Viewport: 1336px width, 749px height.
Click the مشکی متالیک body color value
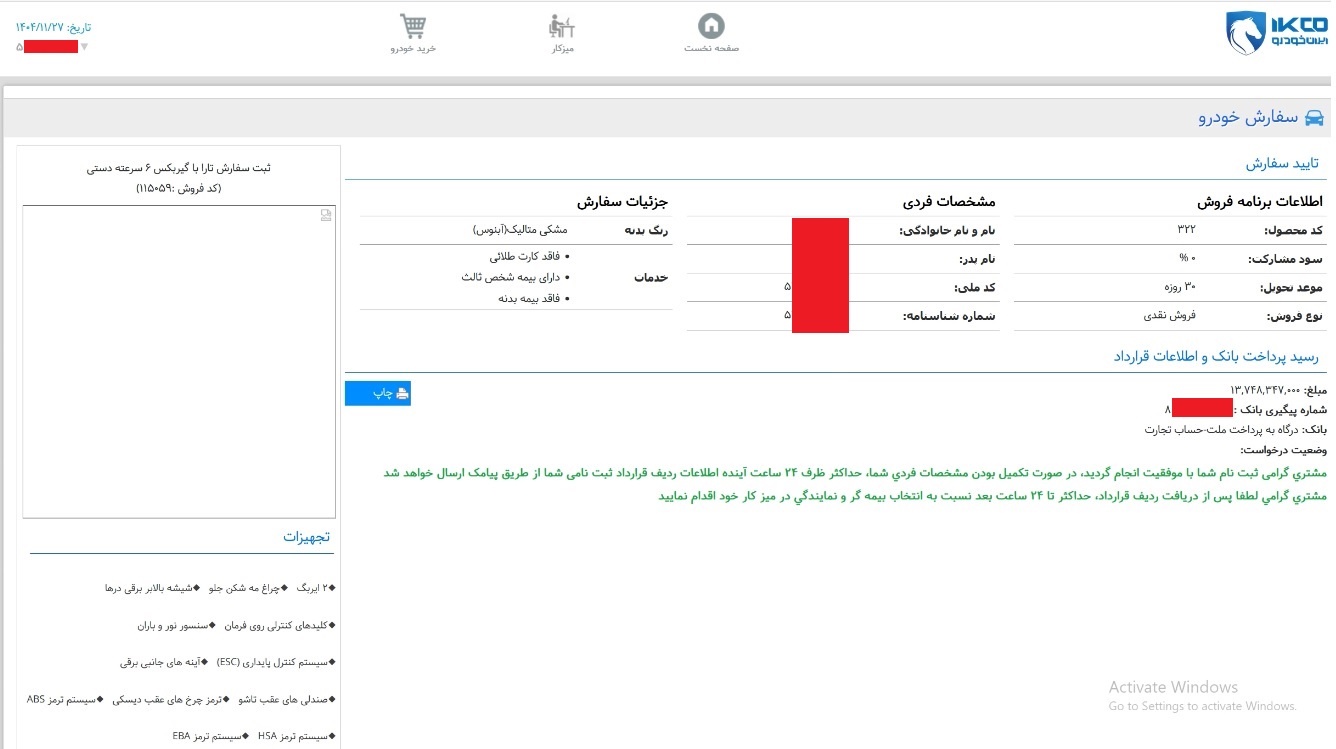click(520, 229)
